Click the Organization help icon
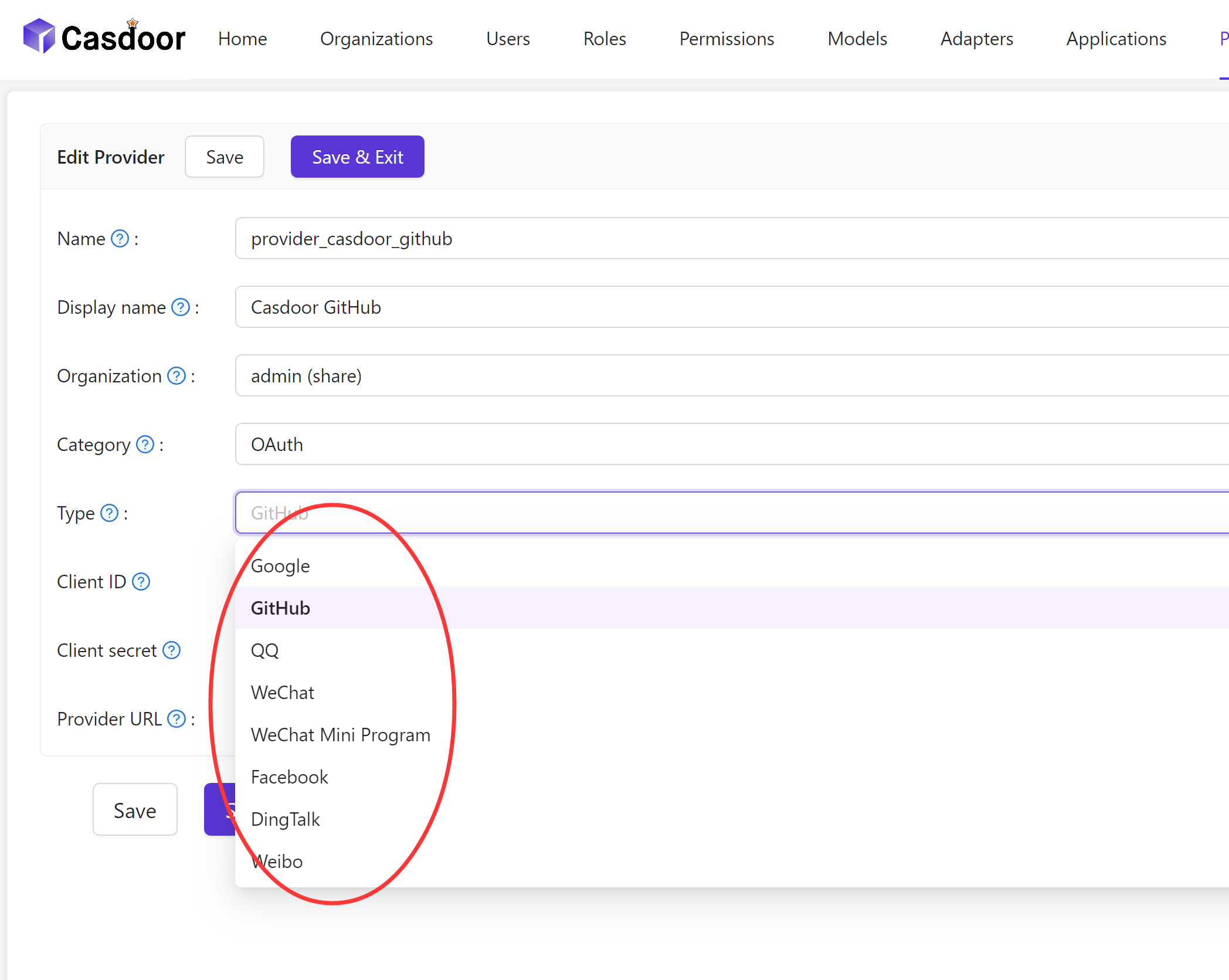Screen dimensions: 1229x980 pyautogui.click(x=175, y=376)
